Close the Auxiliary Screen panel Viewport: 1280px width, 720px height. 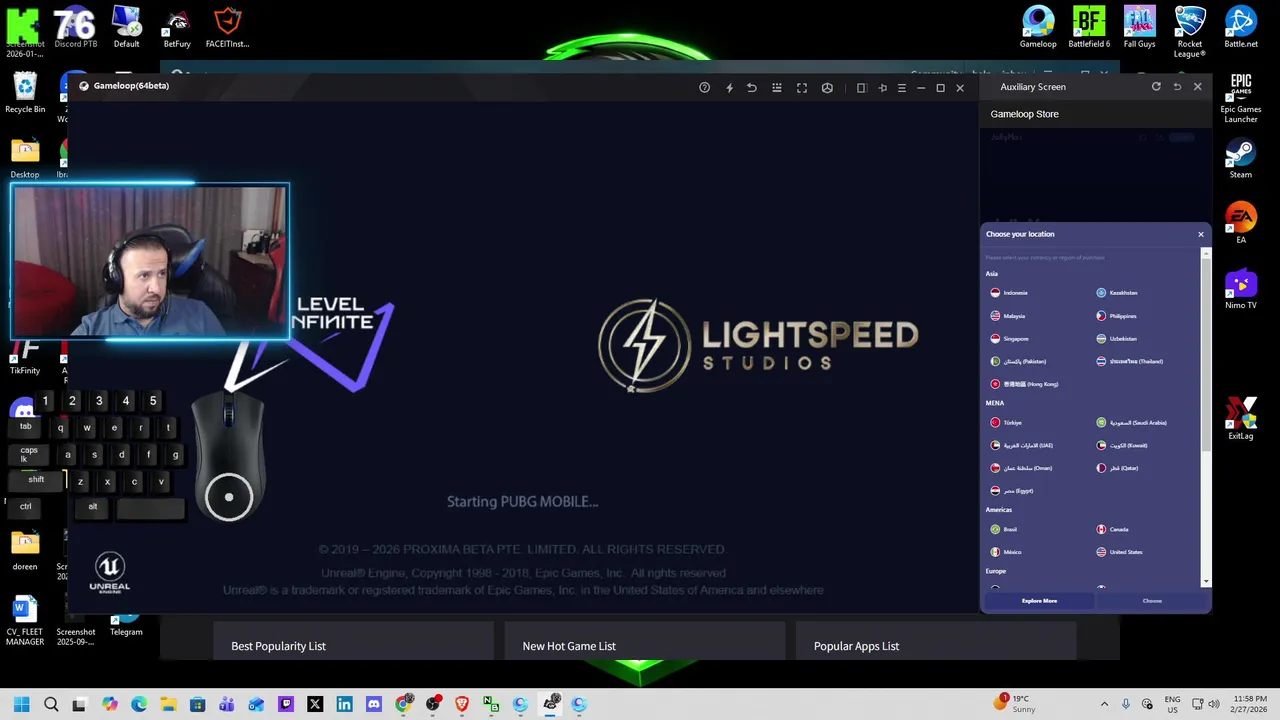point(1198,87)
